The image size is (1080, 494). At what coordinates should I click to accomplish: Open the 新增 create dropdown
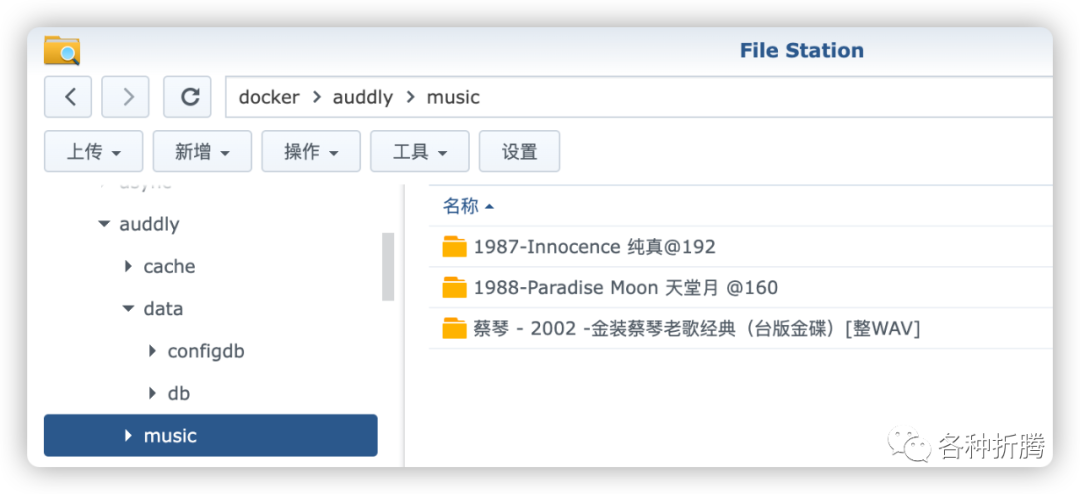pyautogui.click(x=202, y=152)
